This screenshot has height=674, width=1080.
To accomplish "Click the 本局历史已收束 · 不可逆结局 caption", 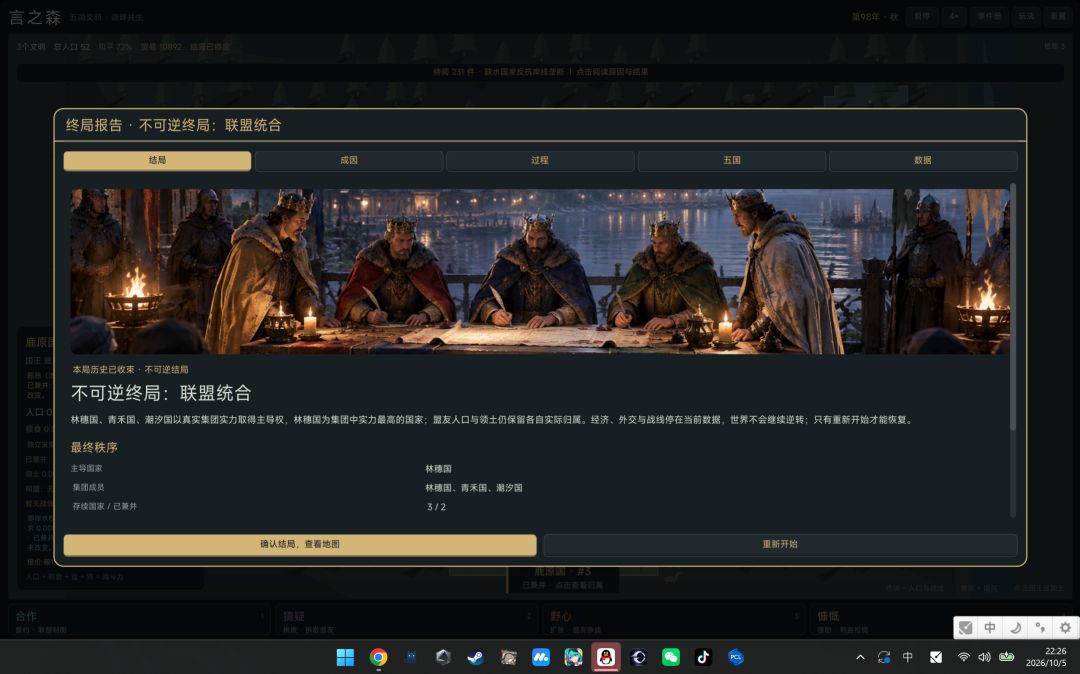I will 130,370.
